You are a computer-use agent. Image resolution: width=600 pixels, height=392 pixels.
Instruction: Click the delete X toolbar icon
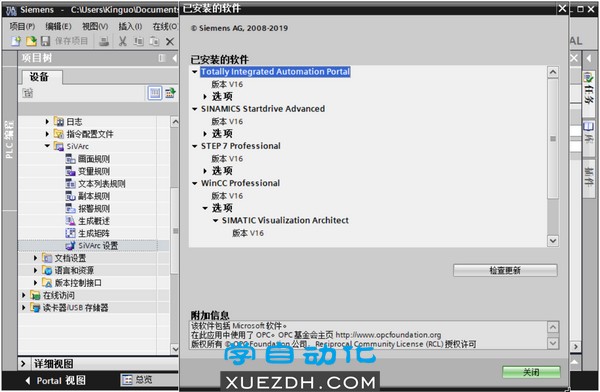click(170, 41)
